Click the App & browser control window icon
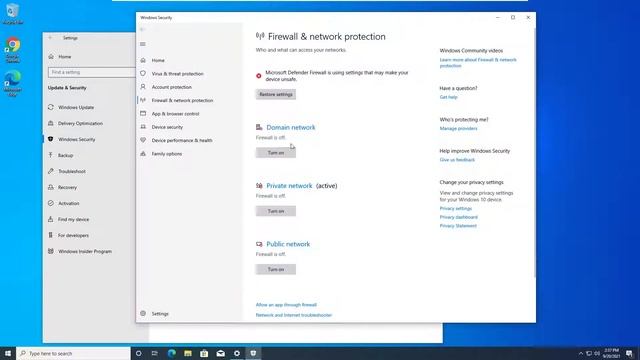640x360 pixels. (x=143, y=113)
